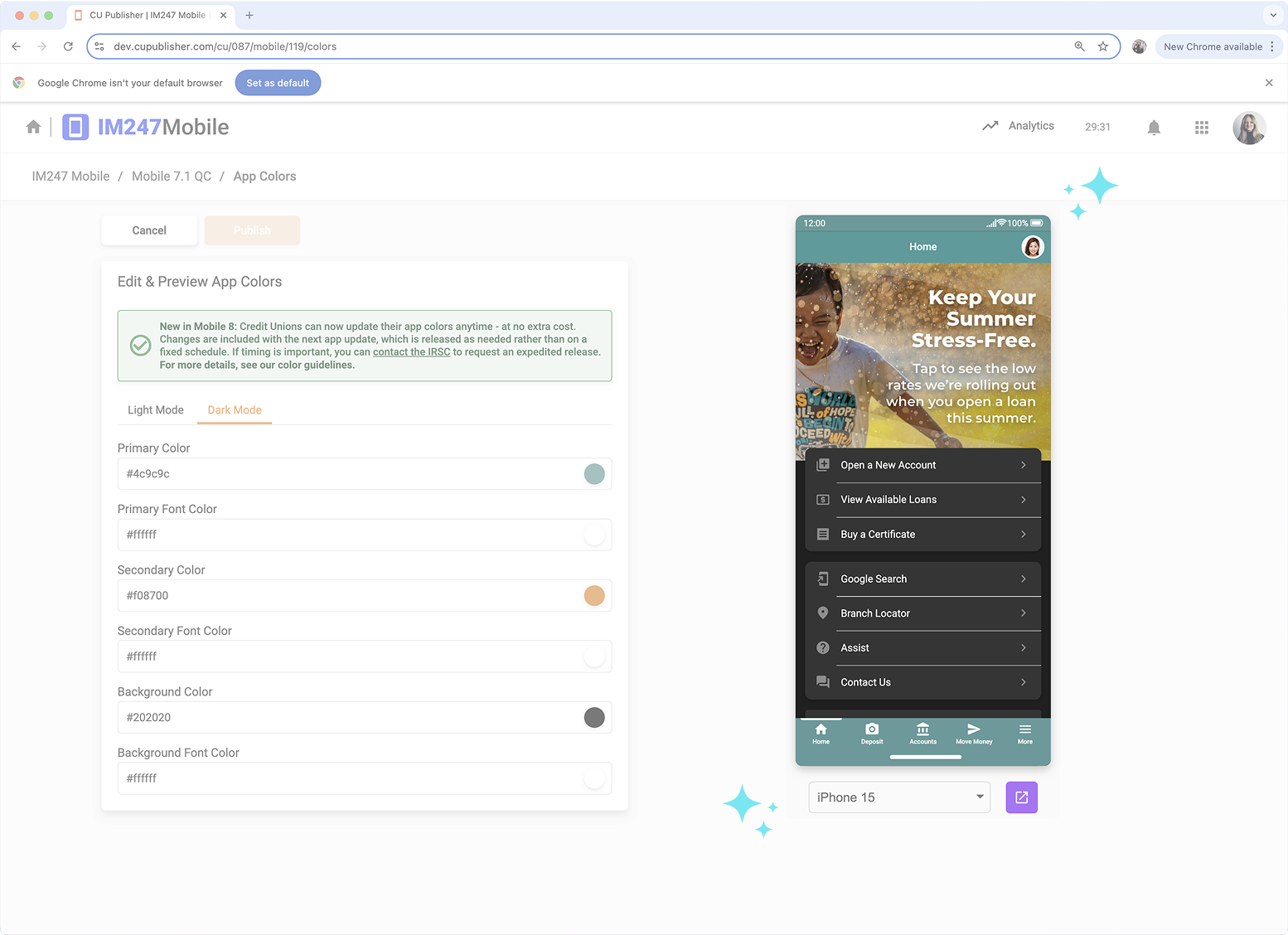The image size is (1288, 935).
Task: Expand Contact Us chevron
Action: pyautogui.click(x=1024, y=682)
